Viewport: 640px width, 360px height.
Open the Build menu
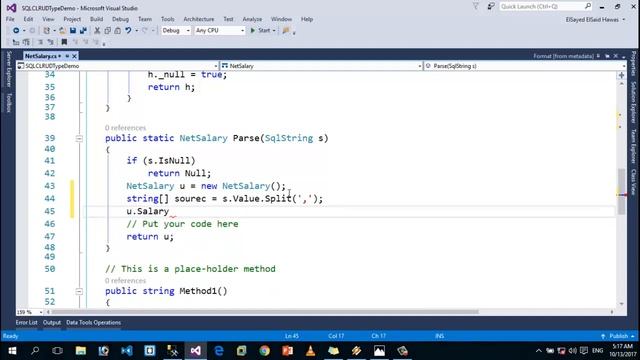point(96,19)
